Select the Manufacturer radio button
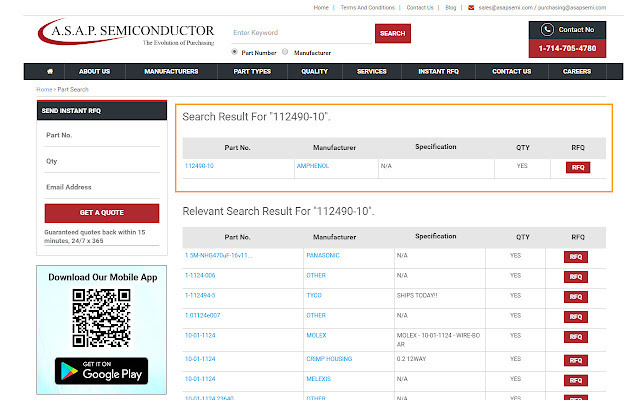 coord(285,52)
